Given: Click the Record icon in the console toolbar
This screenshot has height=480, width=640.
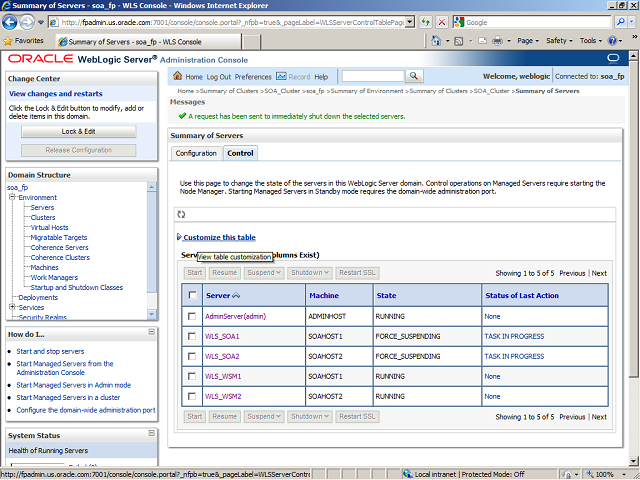Looking at the screenshot, I should 281,77.
